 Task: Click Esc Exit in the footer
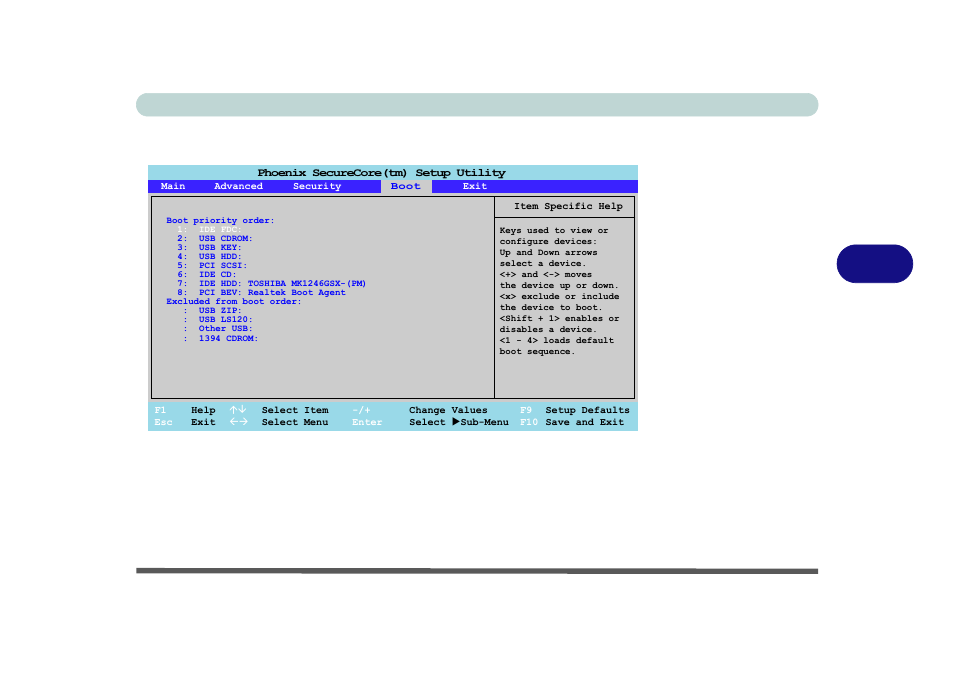click(x=185, y=422)
